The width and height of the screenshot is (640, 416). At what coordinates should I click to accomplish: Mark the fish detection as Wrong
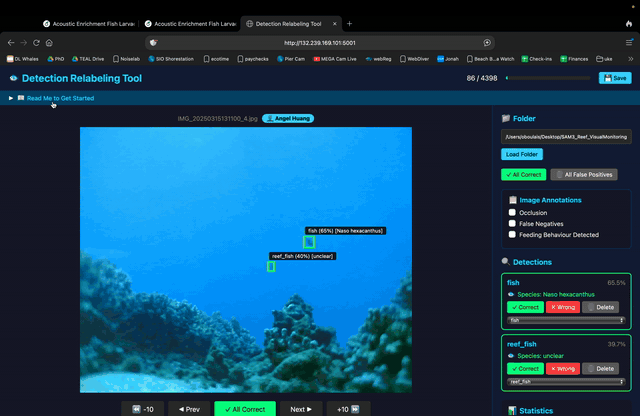tap(563, 307)
